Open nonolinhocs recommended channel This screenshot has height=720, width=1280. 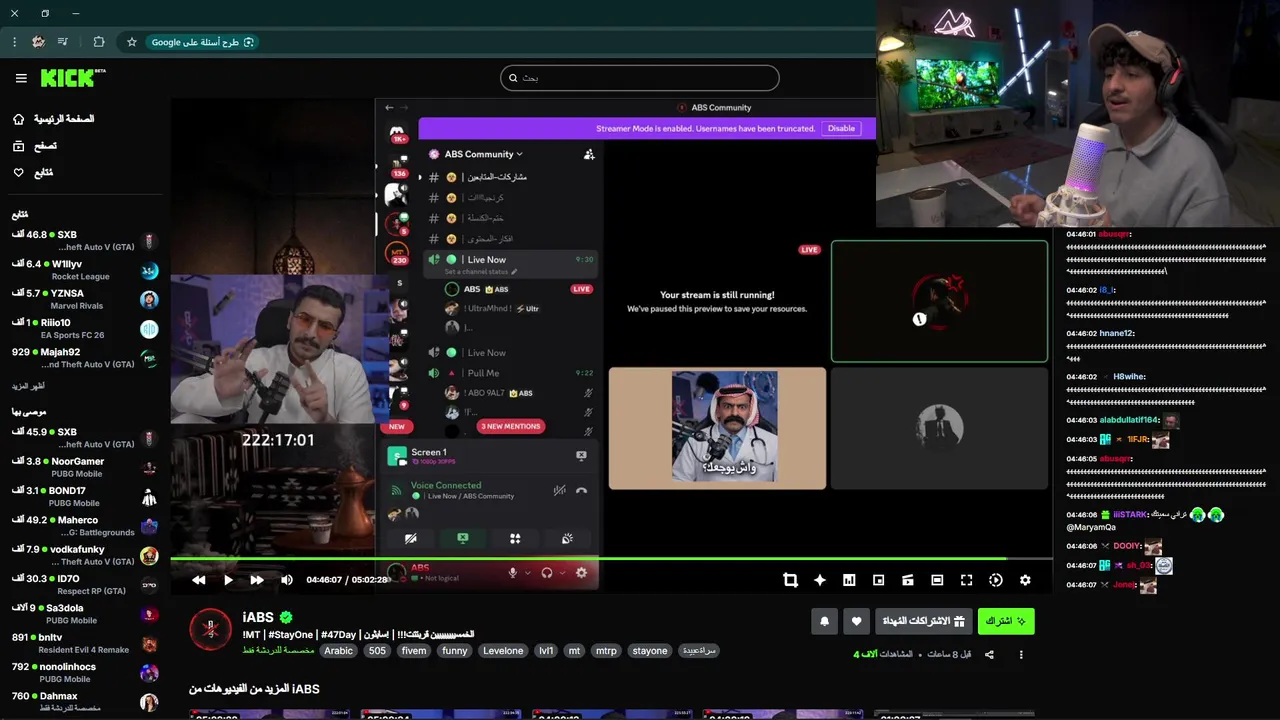pyautogui.click(x=85, y=673)
